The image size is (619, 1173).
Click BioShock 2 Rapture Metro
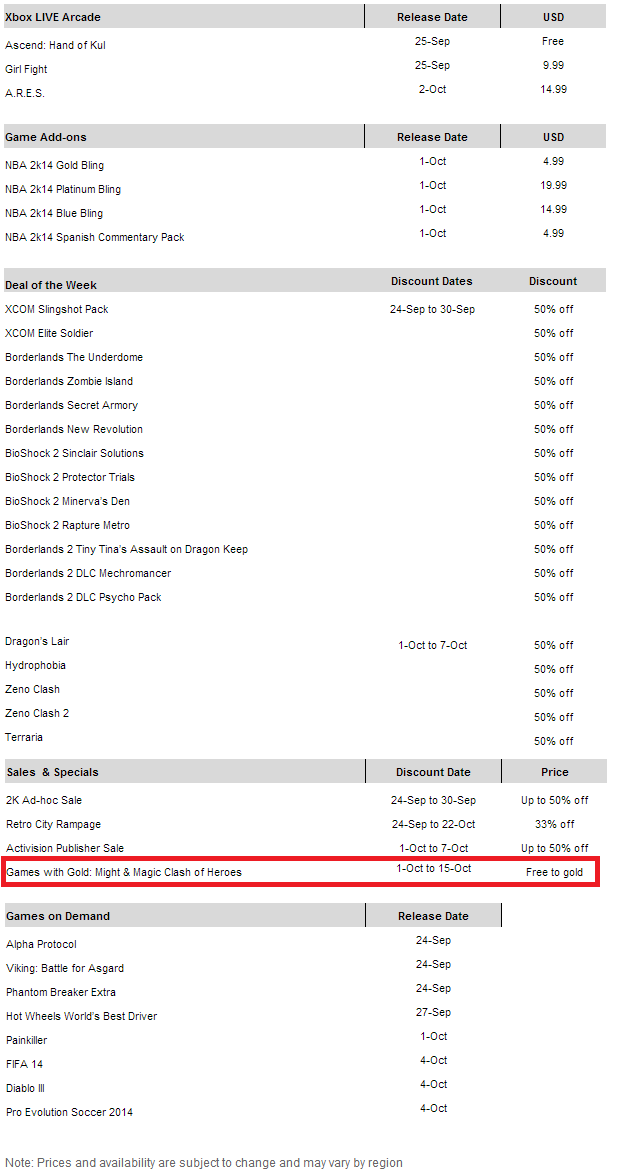[x=67, y=524]
